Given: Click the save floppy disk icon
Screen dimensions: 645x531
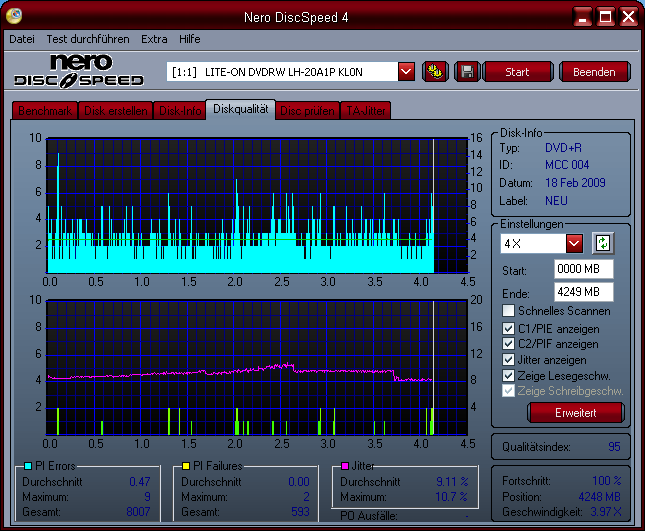Looking at the screenshot, I should (465, 71).
